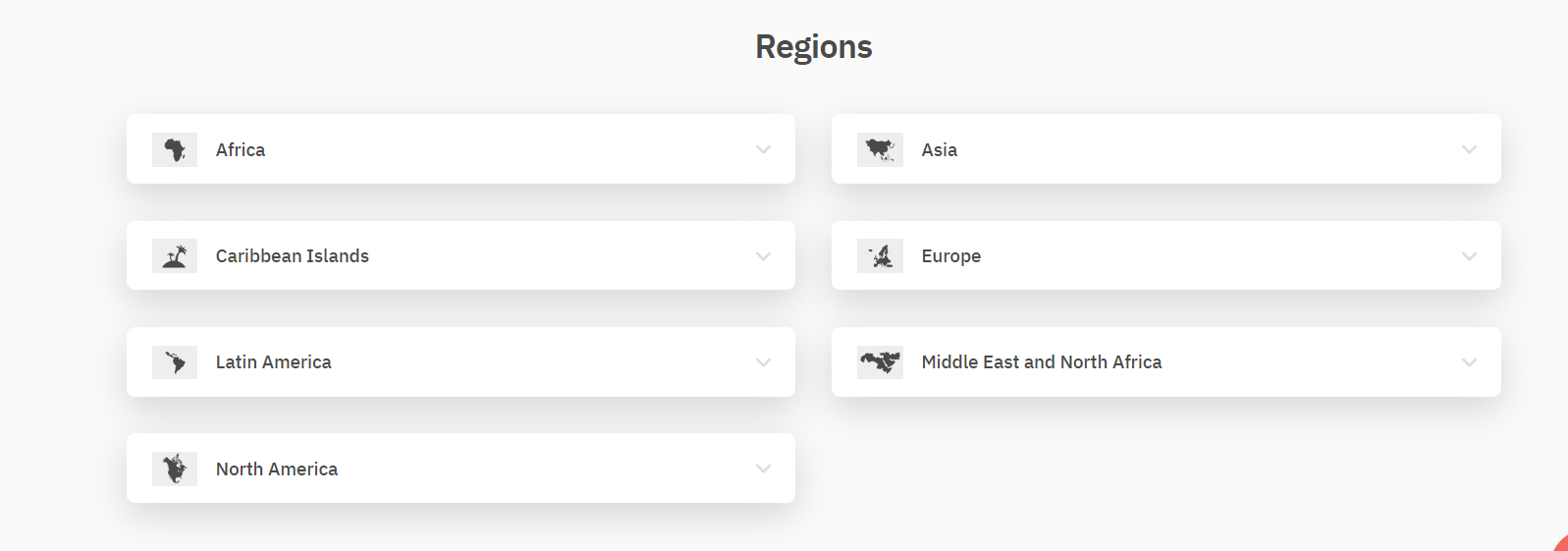Viewport: 1568px width, 551px height.
Task: Click the Regions heading
Action: click(x=814, y=47)
